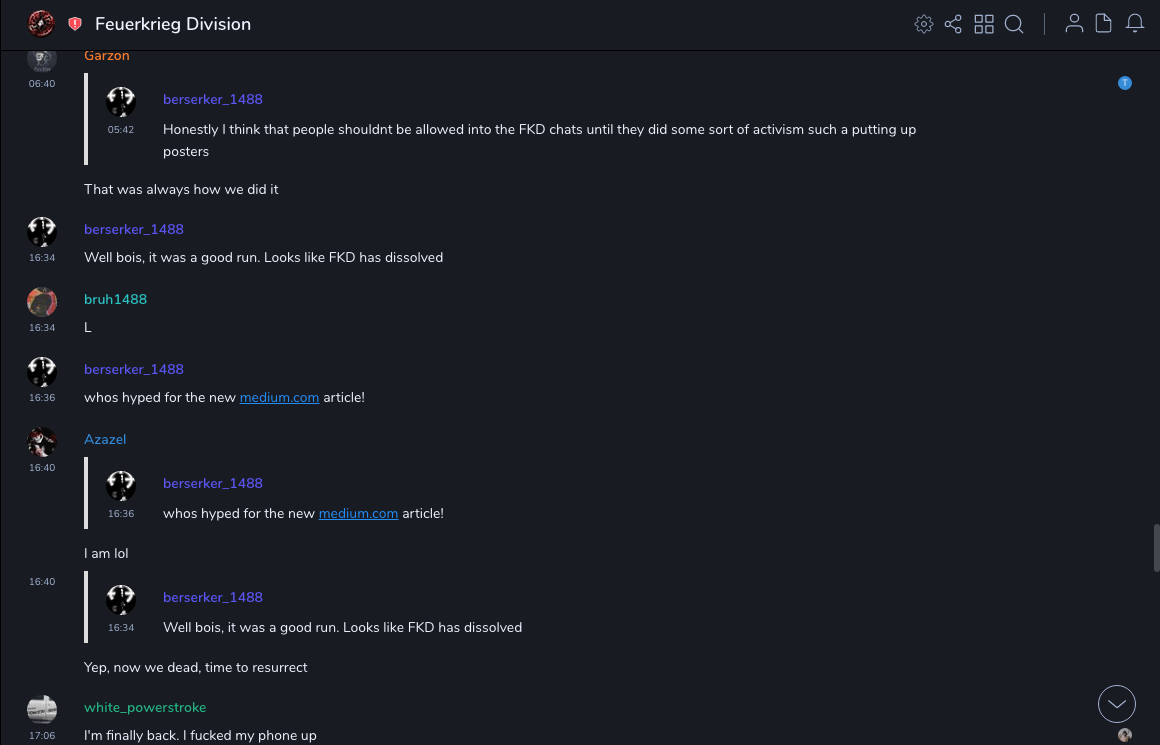Screen dimensions: 1160x745
Task: Open the settings gear in the header
Action: point(923,24)
